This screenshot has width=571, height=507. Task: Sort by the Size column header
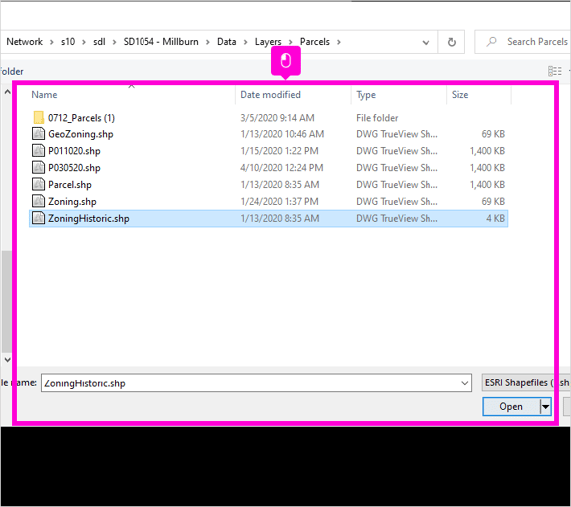460,95
